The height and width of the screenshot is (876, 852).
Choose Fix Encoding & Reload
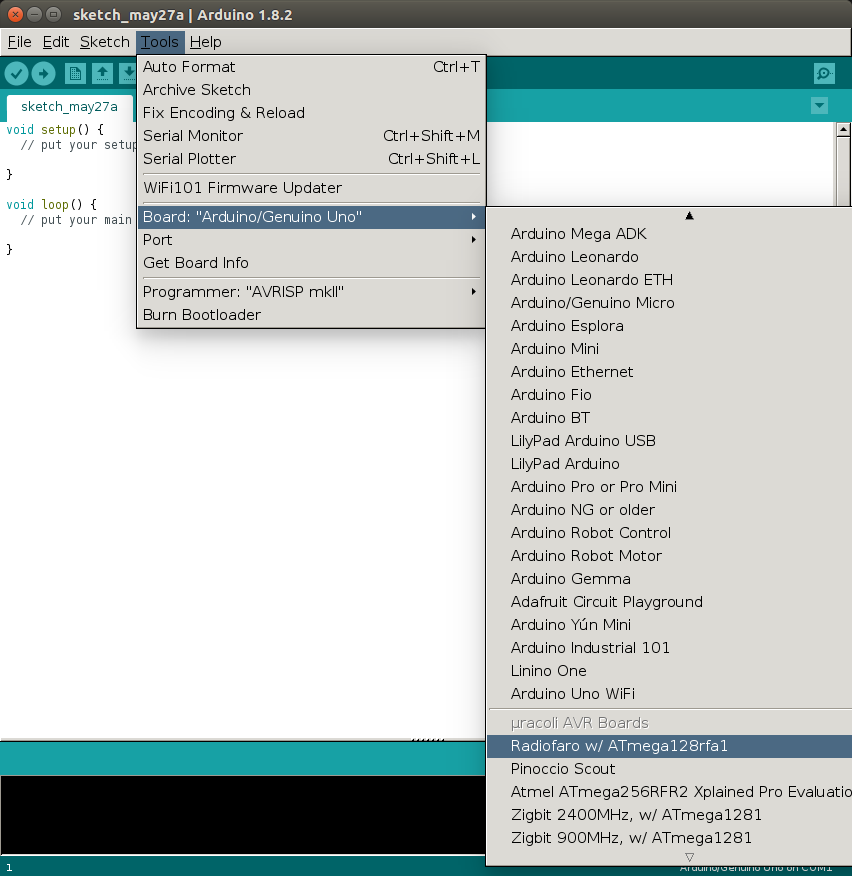(x=311, y=113)
